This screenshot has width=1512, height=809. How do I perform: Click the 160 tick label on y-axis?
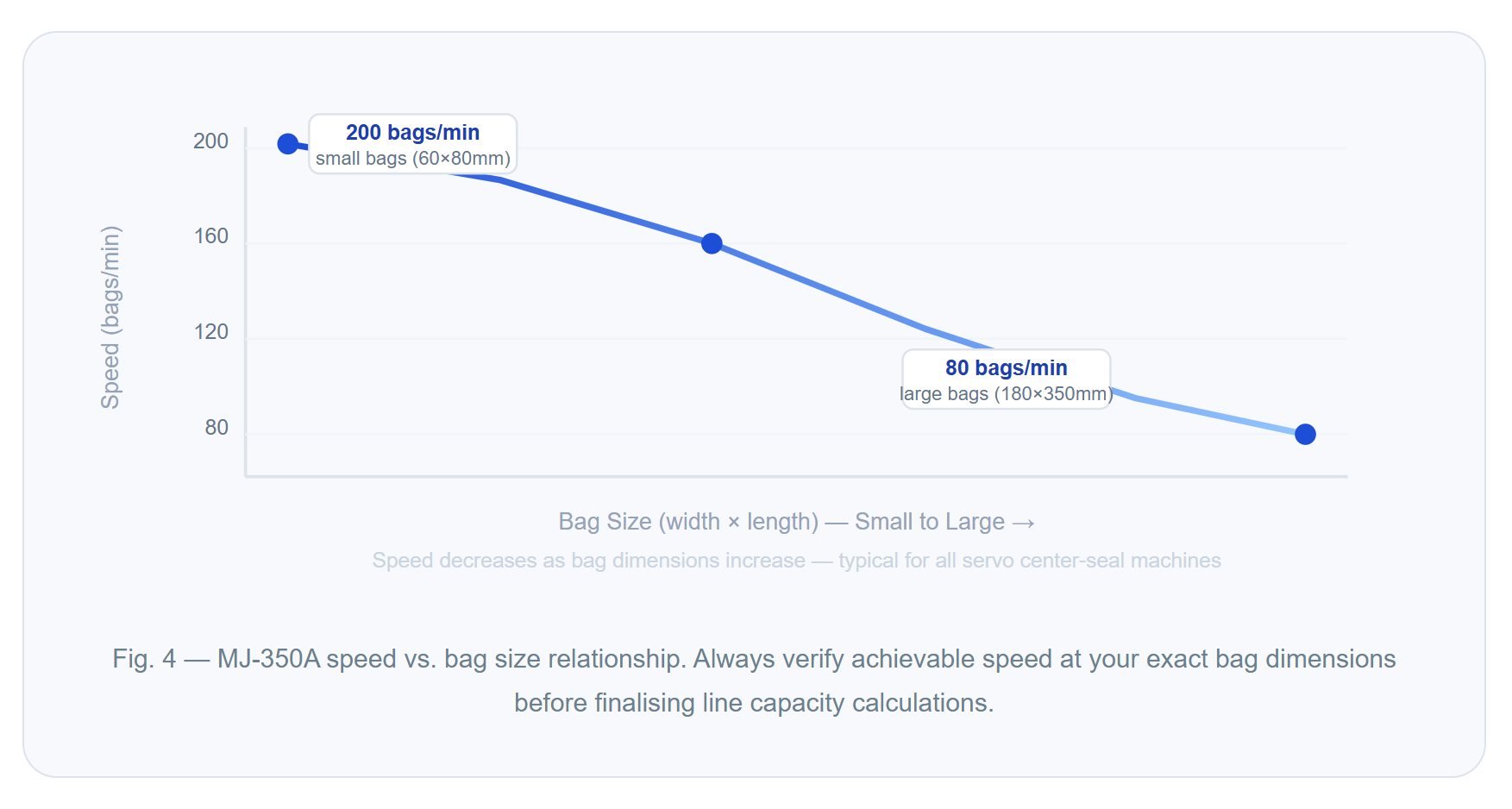point(210,236)
